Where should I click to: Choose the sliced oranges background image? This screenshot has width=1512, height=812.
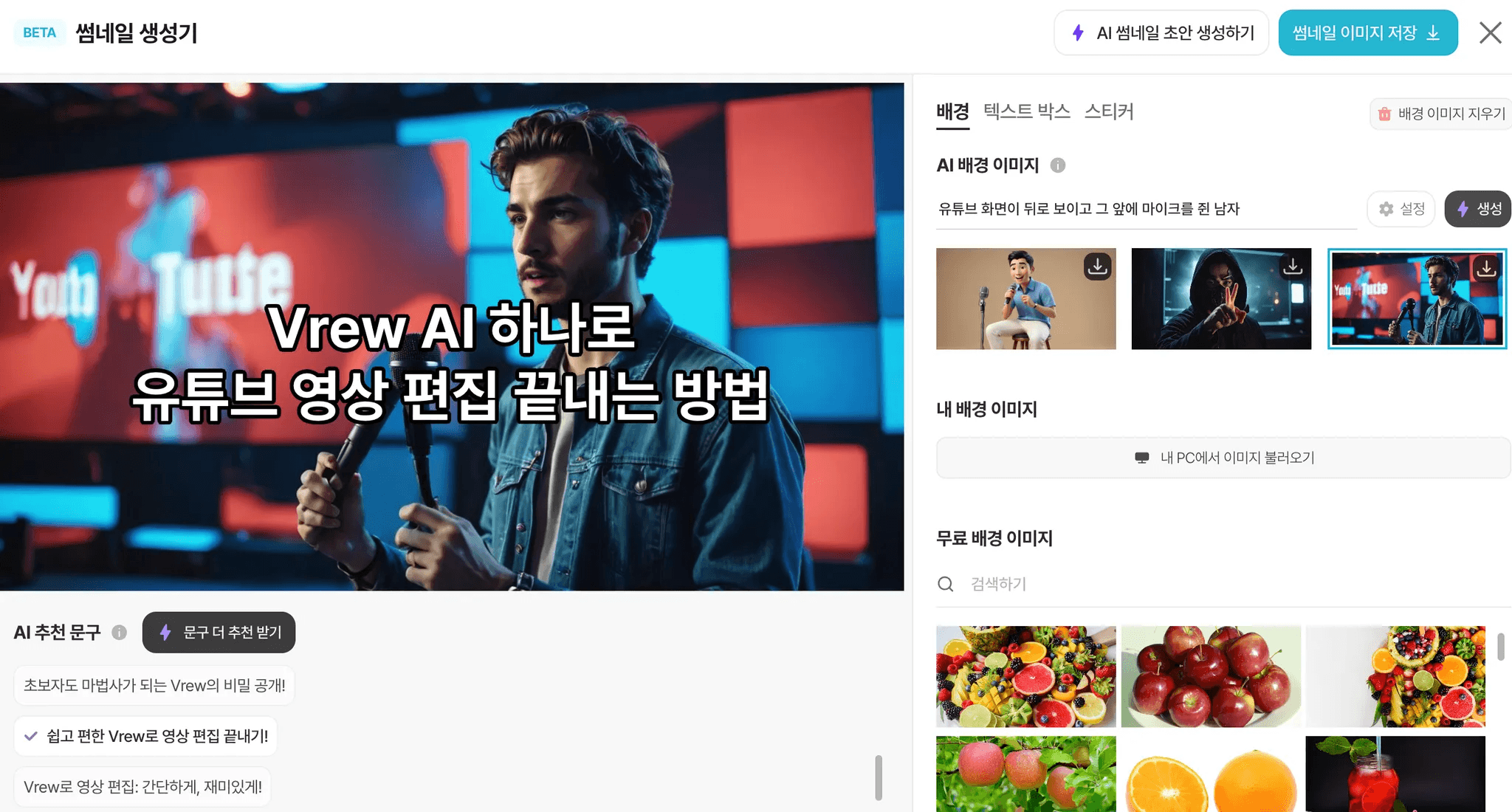[1211, 774]
